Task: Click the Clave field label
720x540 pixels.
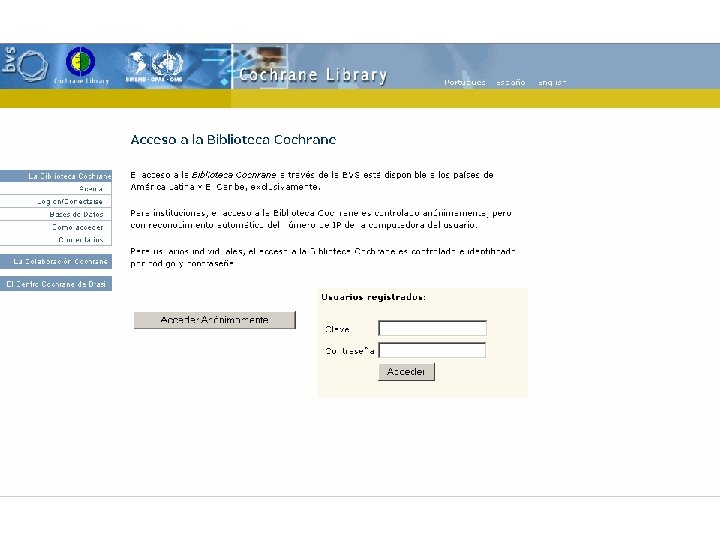Action: [x=338, y=329]
